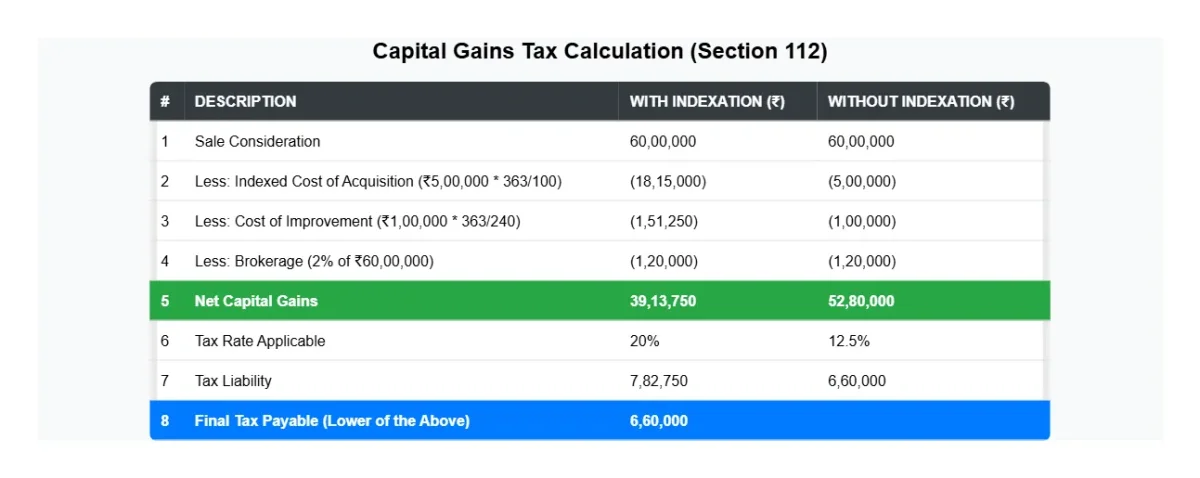
Task: Click the Brokerage (2% of ₹60,00,000) description
Action: (314, 261)
